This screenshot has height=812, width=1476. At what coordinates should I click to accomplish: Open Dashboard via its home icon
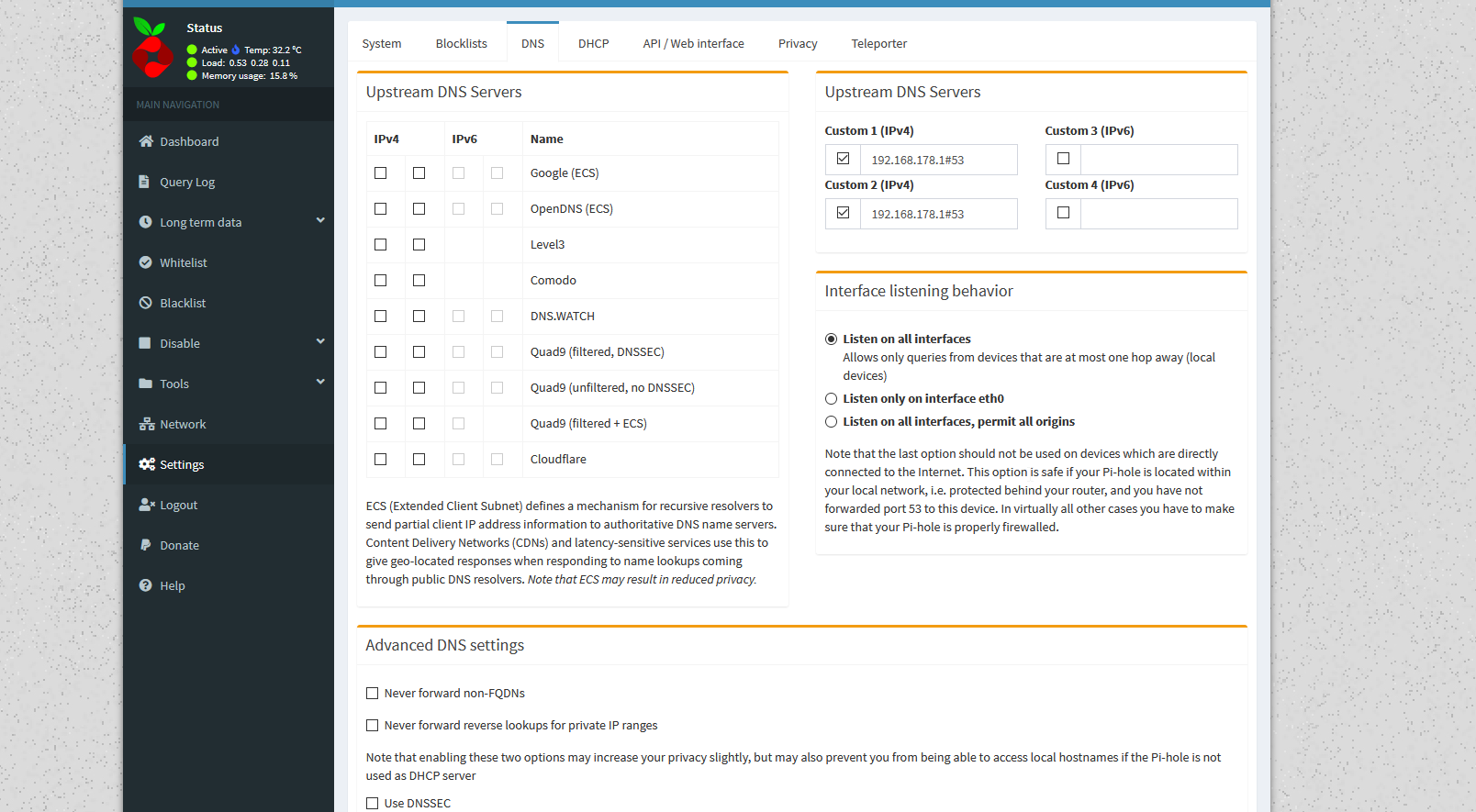coord(146,141)
